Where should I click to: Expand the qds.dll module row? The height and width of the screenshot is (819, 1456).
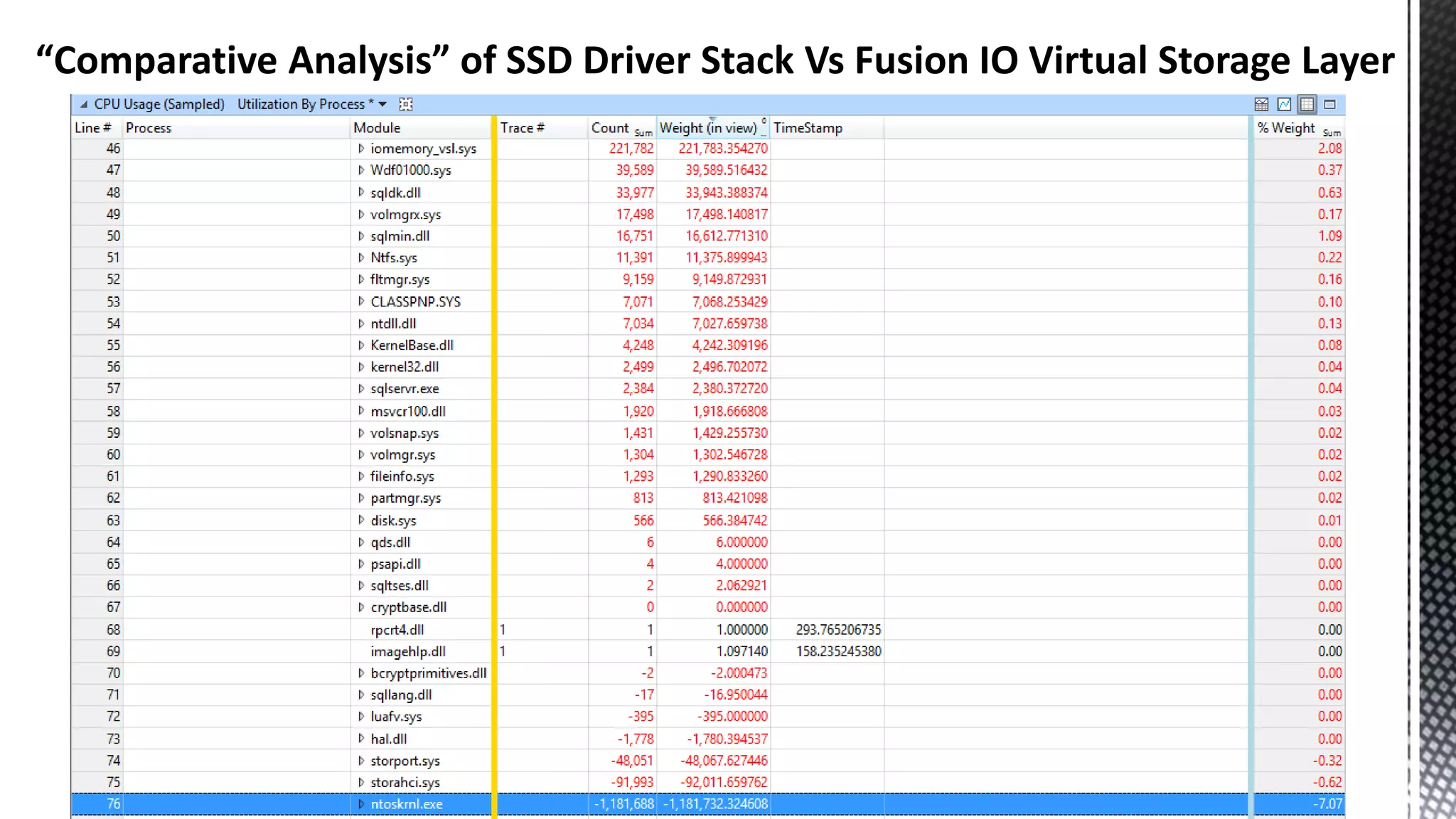tap(361, 542)
